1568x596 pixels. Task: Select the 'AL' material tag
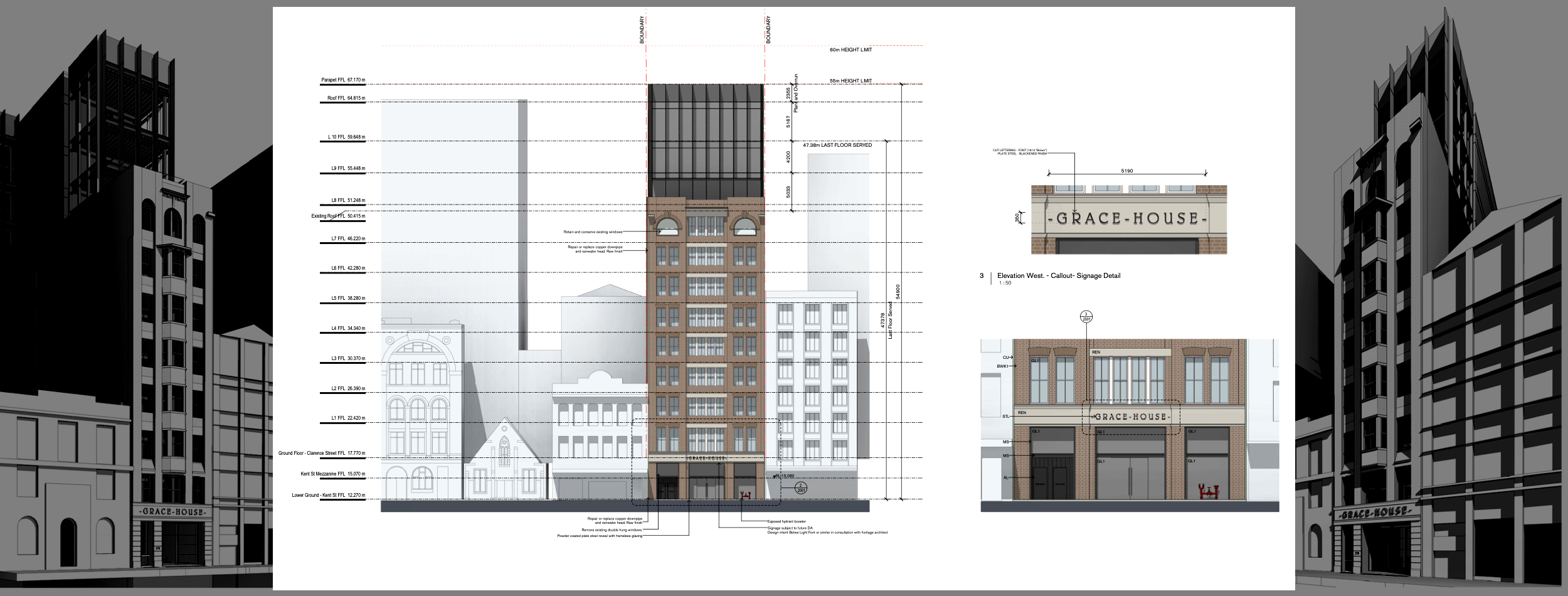point(1005,477)
